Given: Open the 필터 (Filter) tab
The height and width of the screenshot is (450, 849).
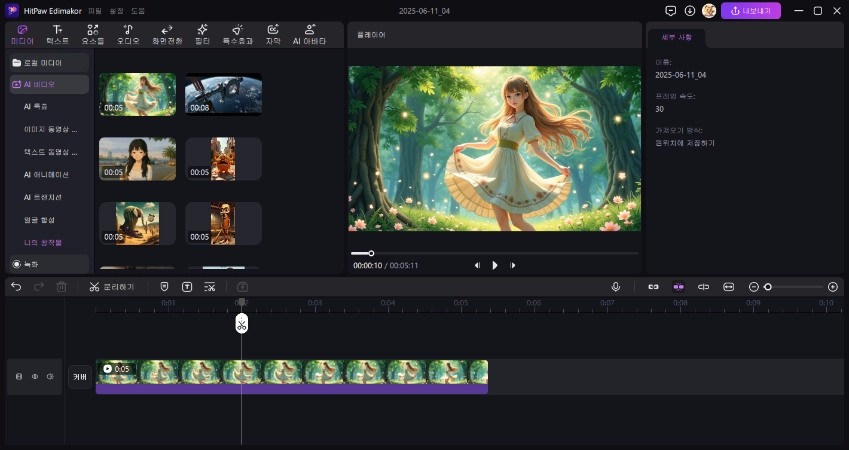Looking at the screenshot, I should pyautogui.click(x=203, y=35).
